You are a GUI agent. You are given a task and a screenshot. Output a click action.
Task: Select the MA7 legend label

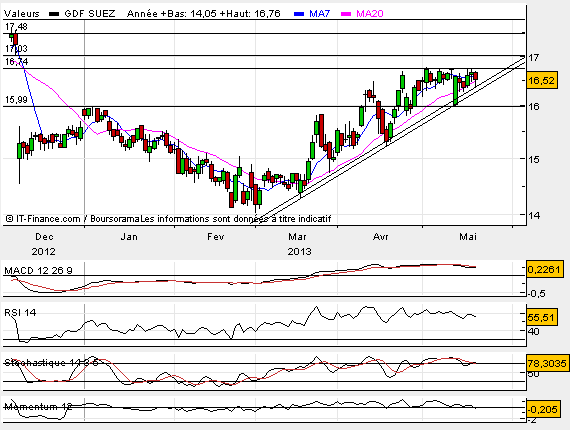click(320, 14)
